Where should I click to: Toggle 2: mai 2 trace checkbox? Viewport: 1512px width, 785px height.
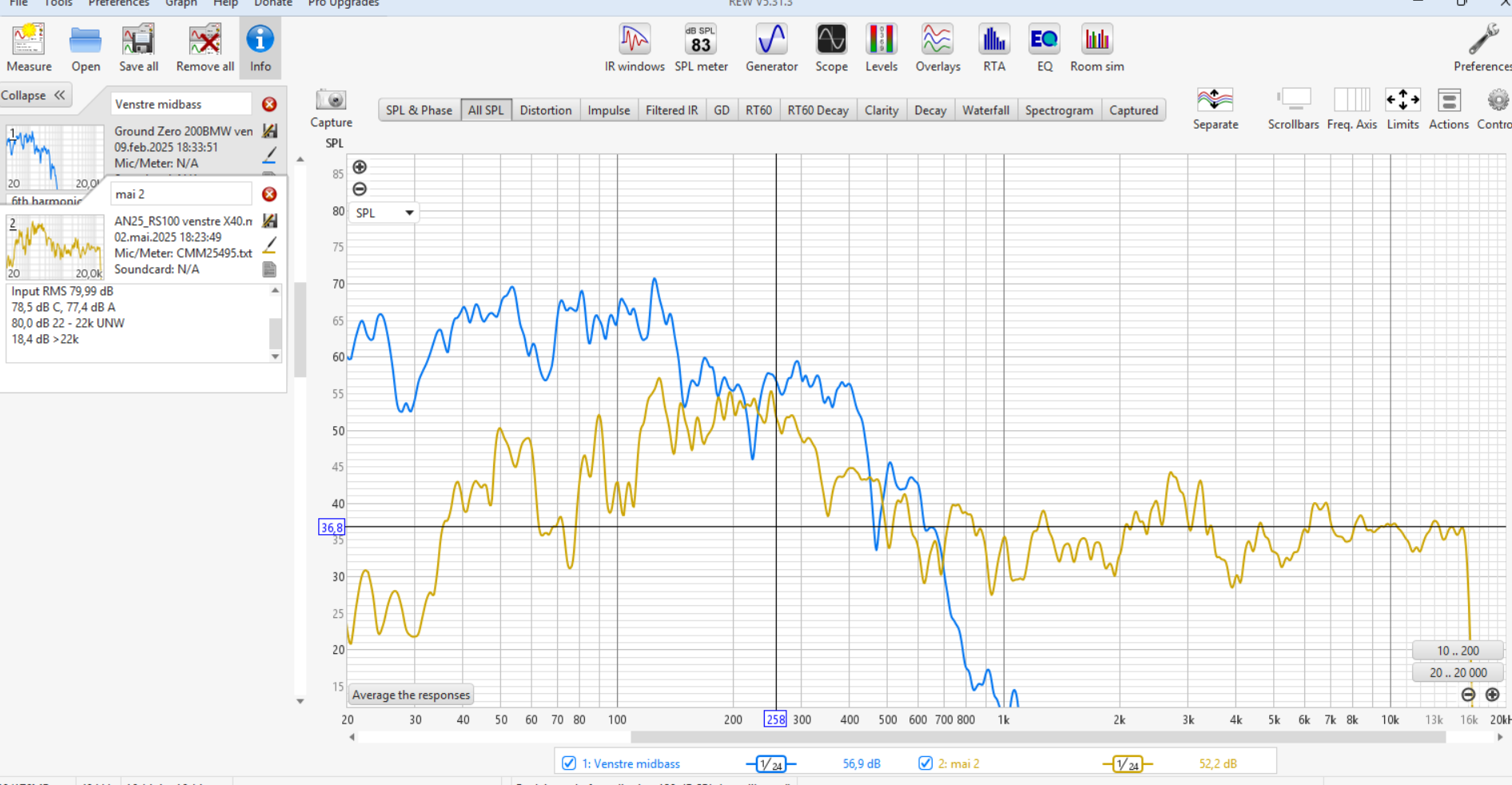click(925, 763)
